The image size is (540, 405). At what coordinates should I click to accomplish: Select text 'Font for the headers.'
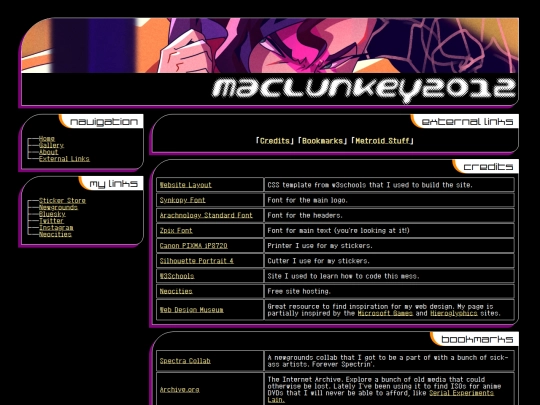(x=305, y=215)
